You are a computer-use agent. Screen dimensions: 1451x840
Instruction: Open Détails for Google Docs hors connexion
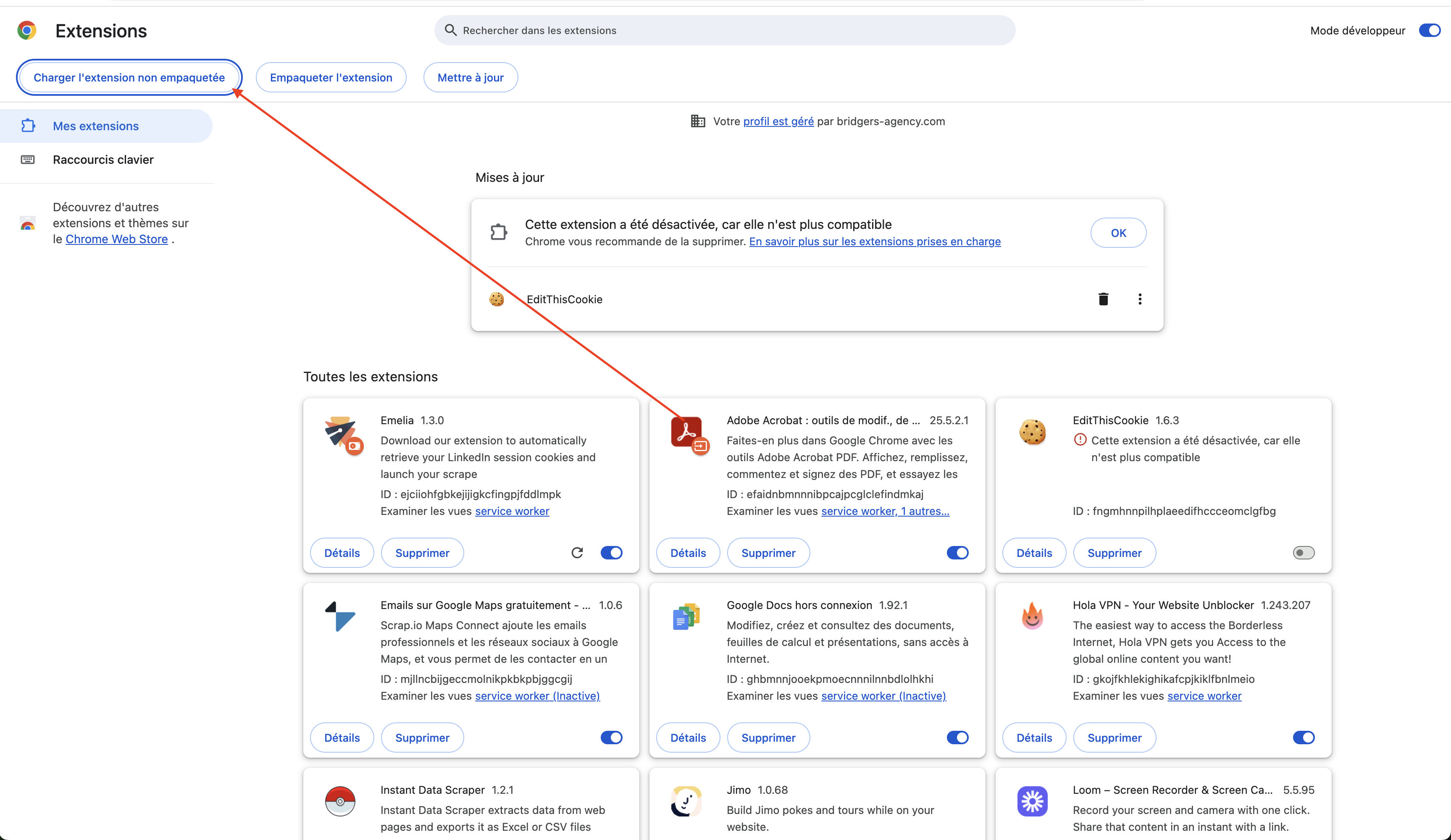point(688,738)
